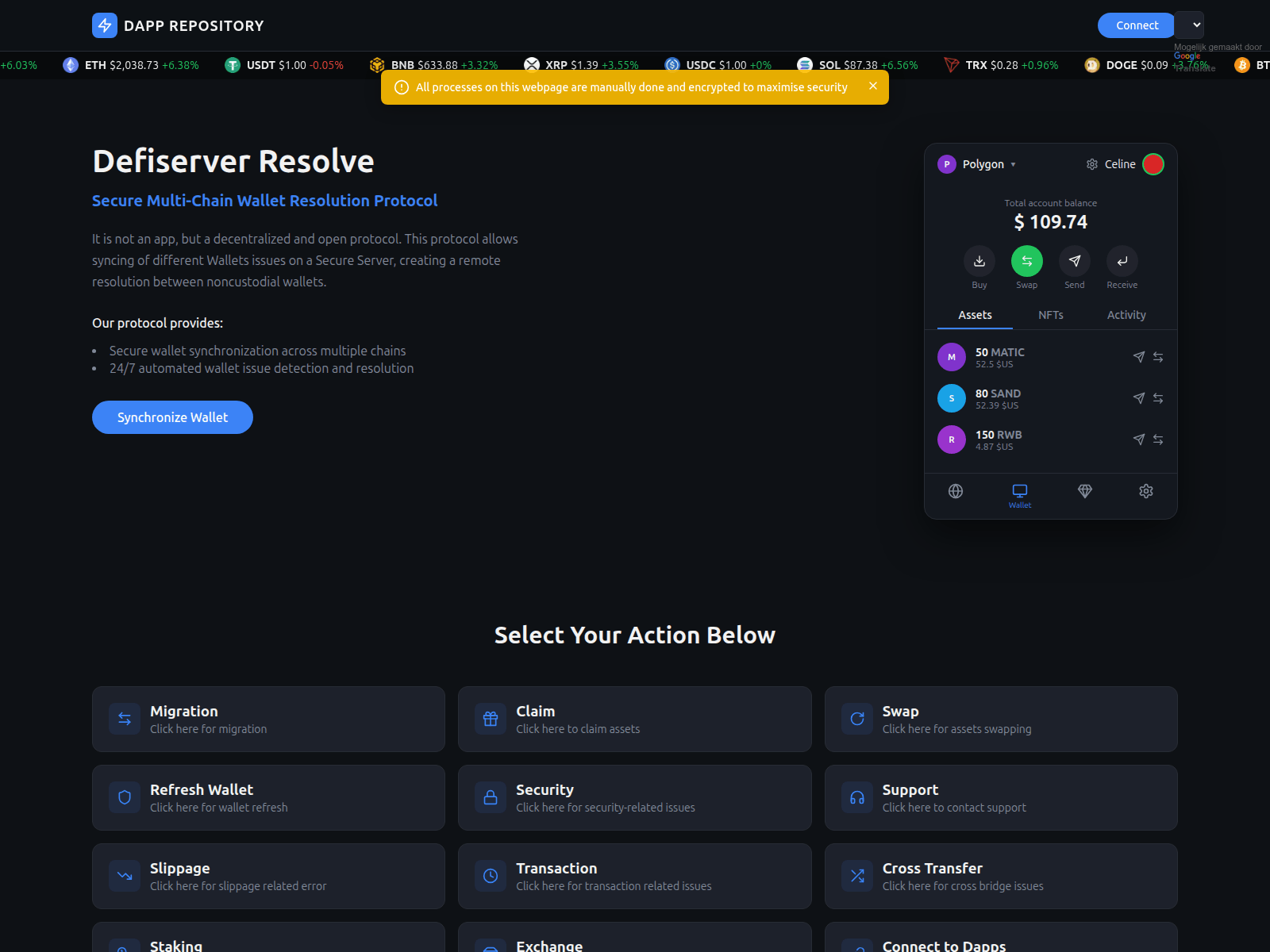The height and width of the screenshot is (952, 1270).
Task: Click the Support headphones icon
Action: point(857,797)
